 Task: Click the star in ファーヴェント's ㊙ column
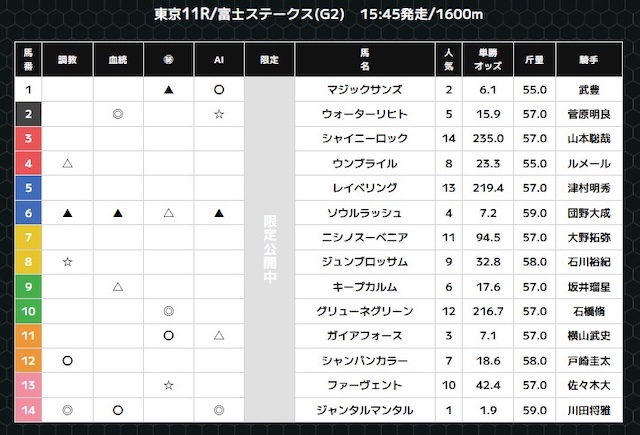coord(169,384)
